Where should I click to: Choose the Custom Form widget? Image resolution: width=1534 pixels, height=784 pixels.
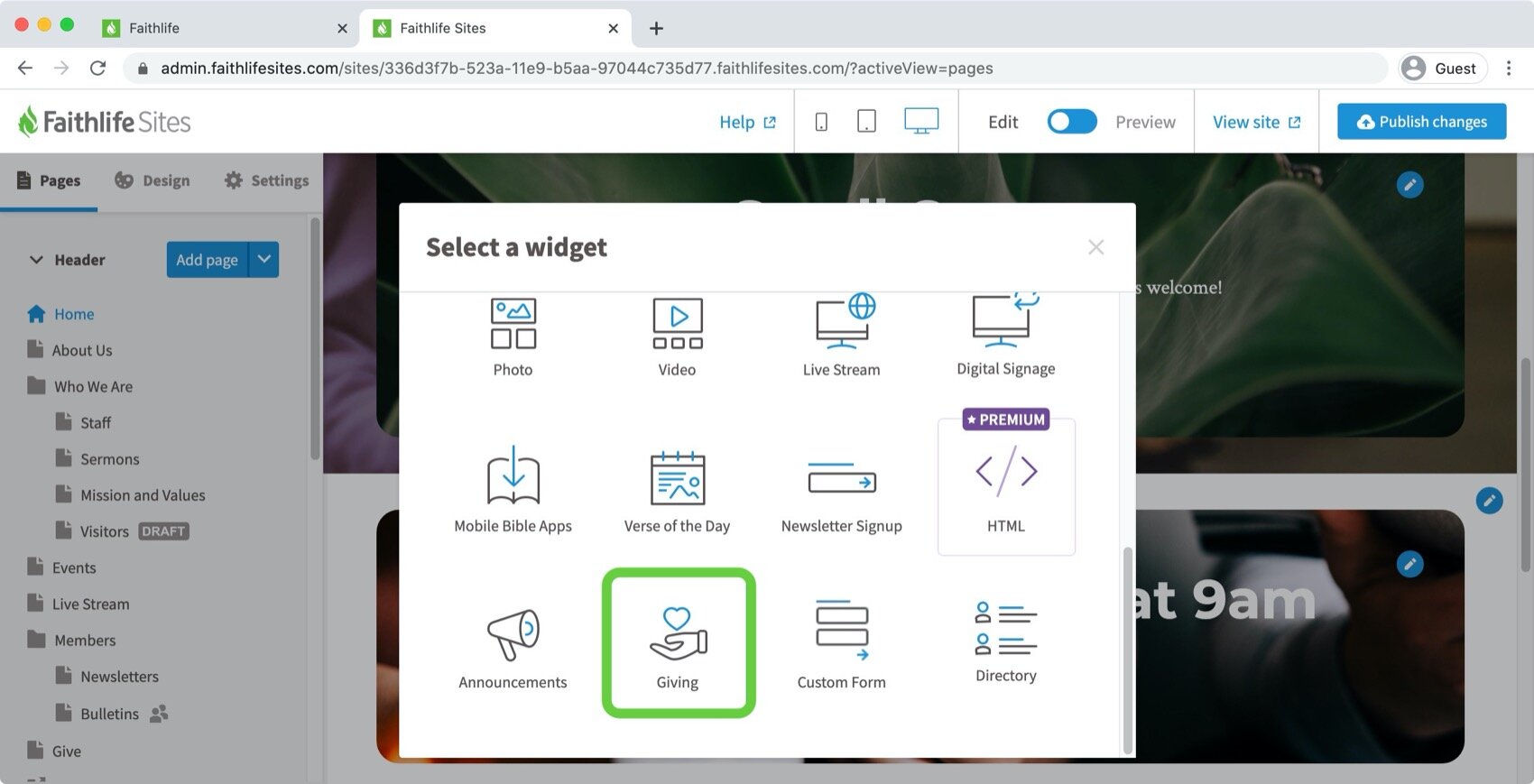[841, 644]
